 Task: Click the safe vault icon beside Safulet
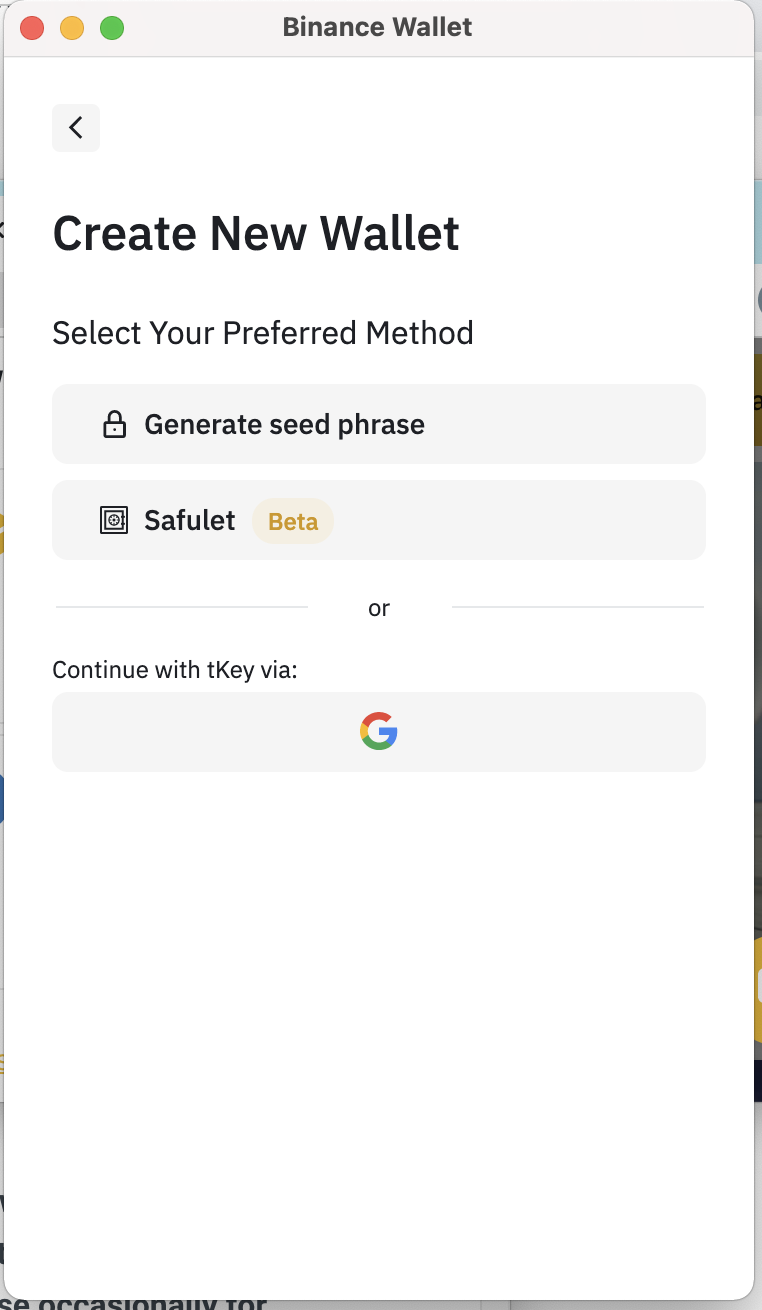(x=114, y=521)
